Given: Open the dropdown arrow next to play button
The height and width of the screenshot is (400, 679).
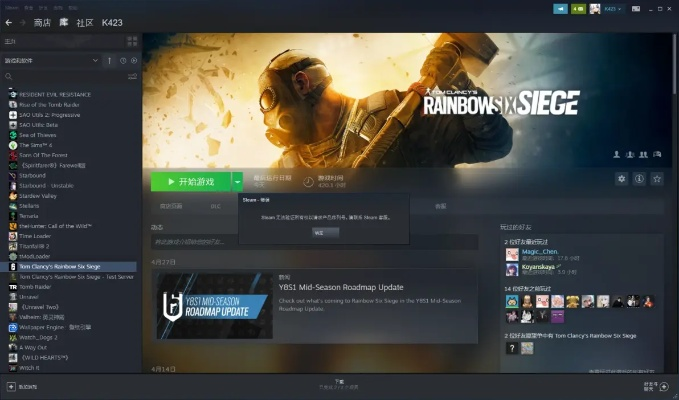Looking at the screenshot, I should [237, 181].
